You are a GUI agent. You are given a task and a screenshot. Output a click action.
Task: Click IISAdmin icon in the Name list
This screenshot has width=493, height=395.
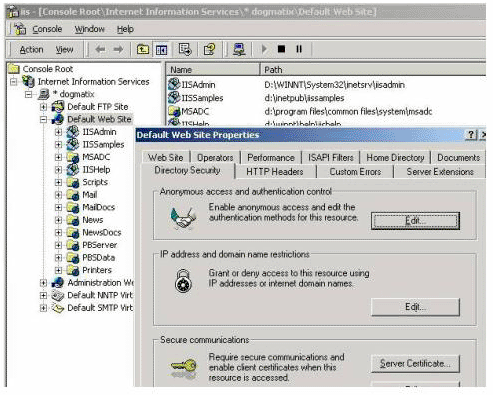[x=174, y=84]
